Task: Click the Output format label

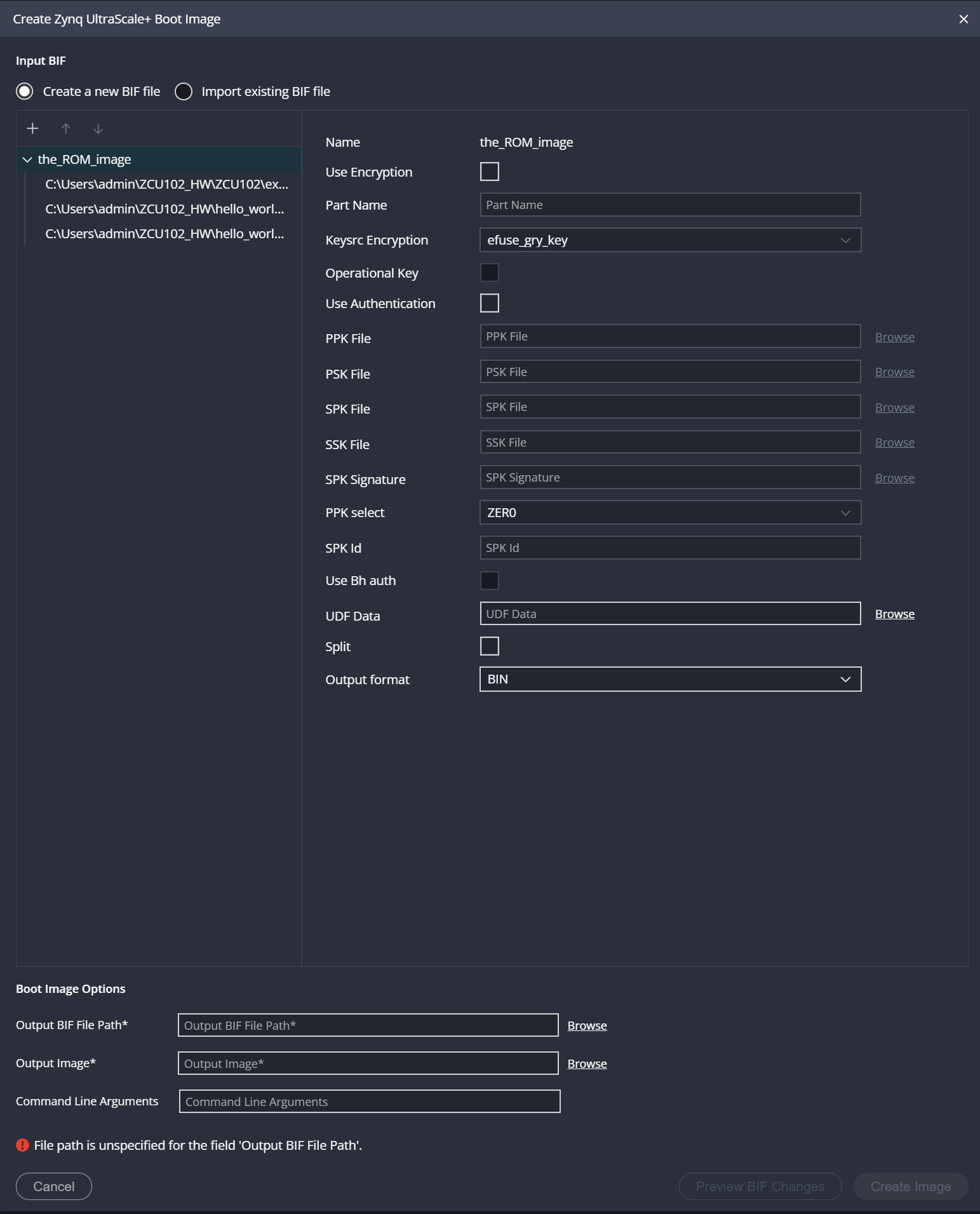Action: click(367, 680)
